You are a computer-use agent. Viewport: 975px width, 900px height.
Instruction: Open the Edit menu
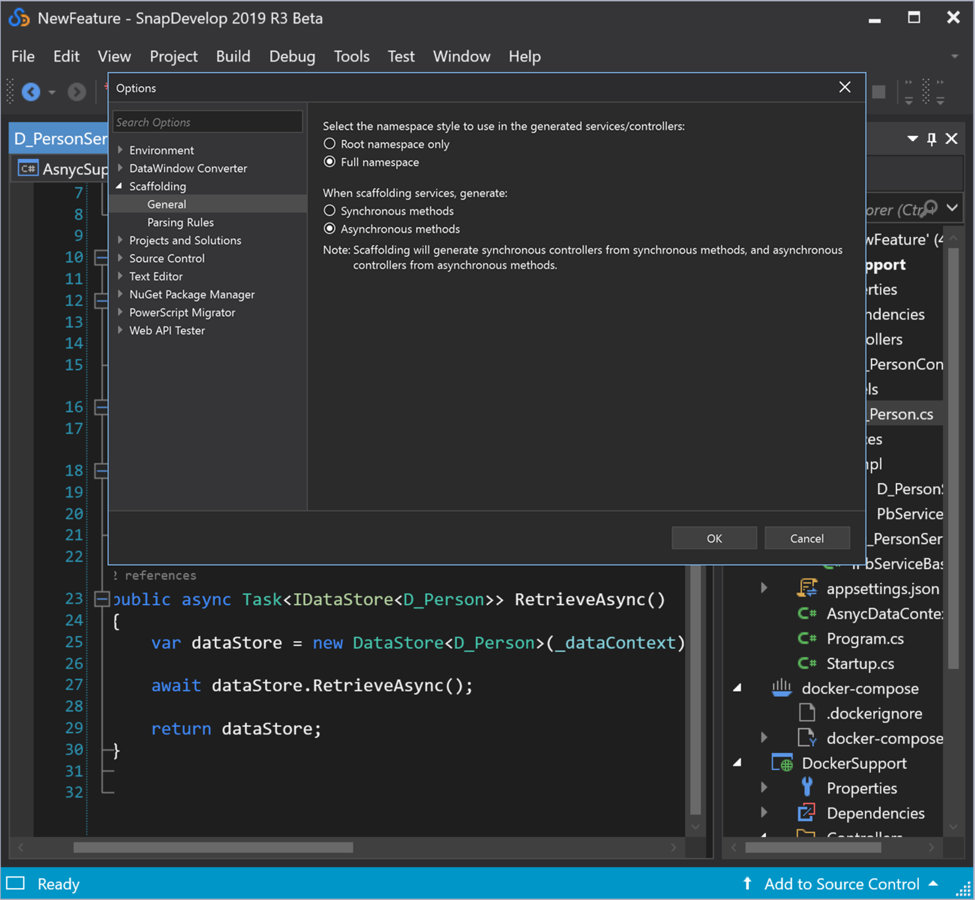pos(66,57)
